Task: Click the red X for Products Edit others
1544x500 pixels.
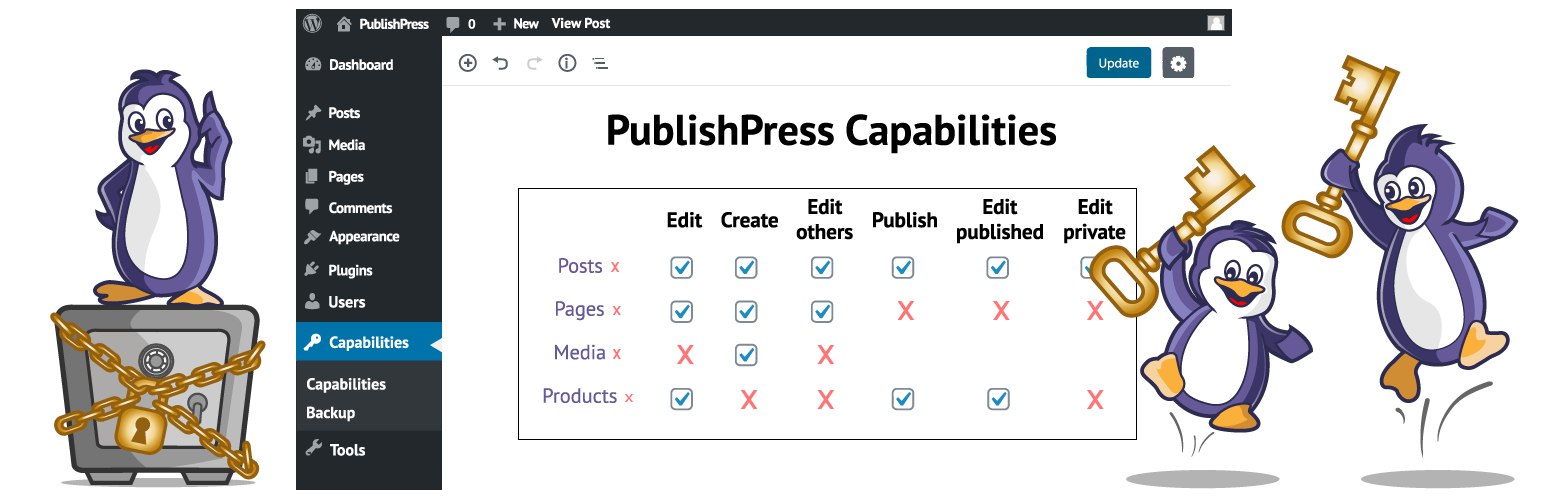Action: tap(825, 400)
